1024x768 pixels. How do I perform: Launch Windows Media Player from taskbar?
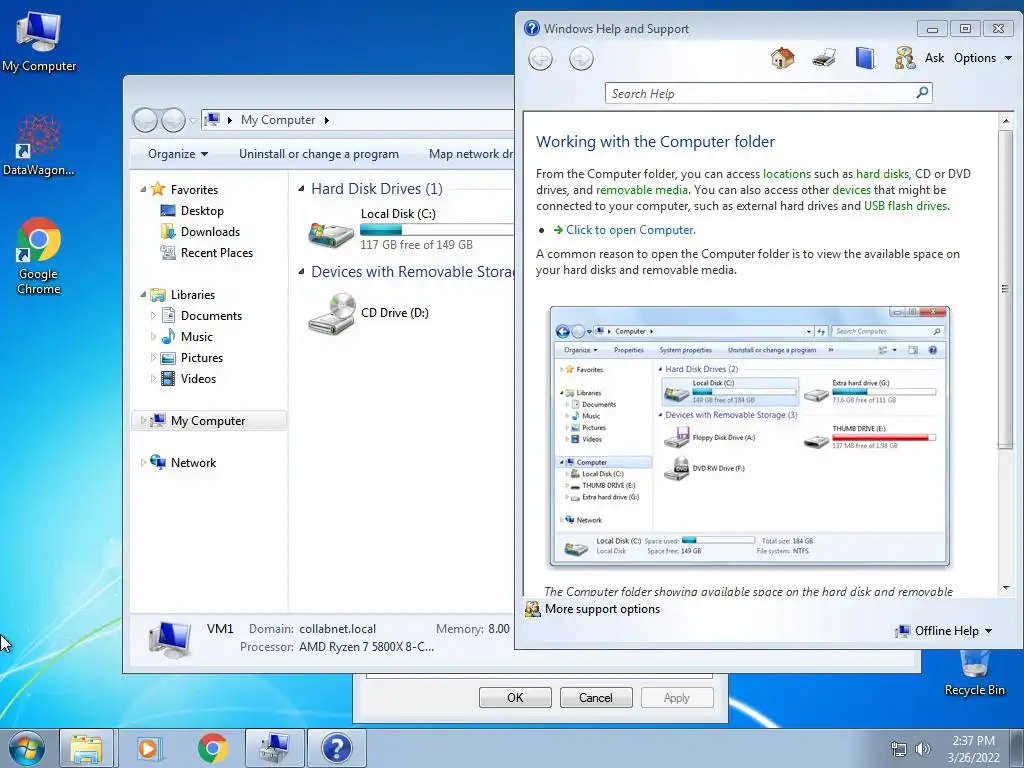tap(150, 748)
